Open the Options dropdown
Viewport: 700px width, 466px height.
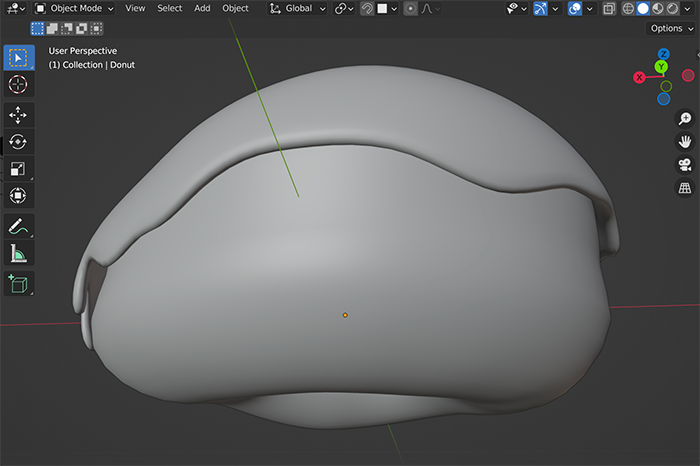pos(669,28)
